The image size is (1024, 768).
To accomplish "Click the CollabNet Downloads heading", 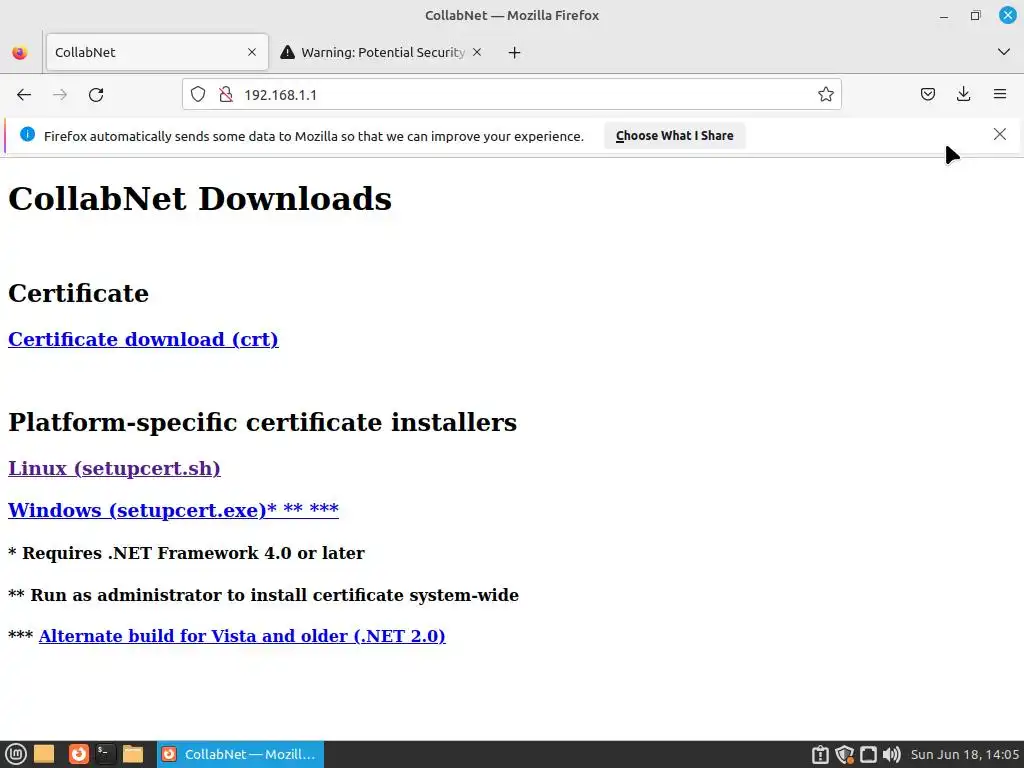I will pyautogui.click(x=200, y=199).
